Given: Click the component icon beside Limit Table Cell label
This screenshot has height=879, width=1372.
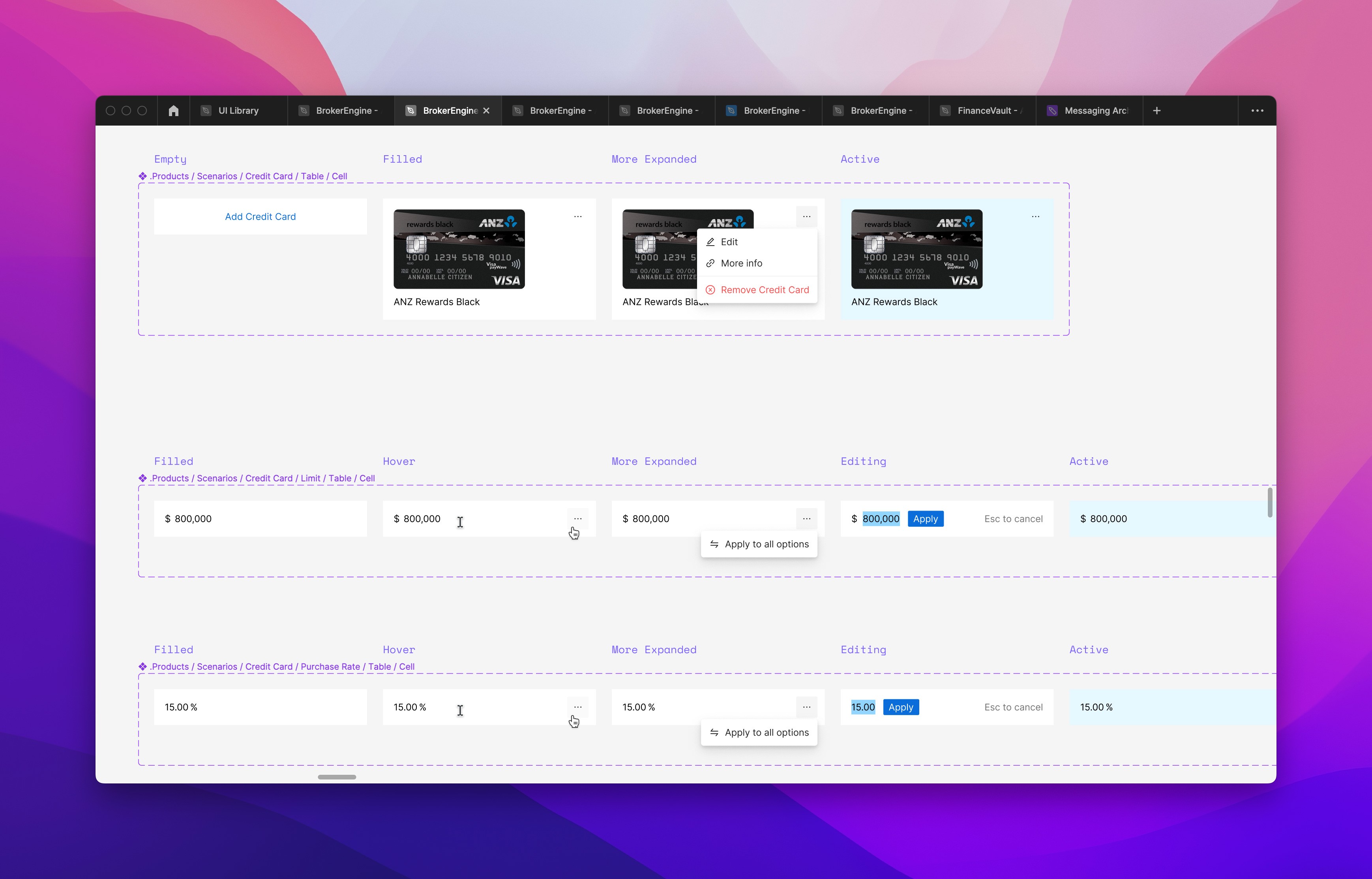Looking at the screenshot, I should [x=142, y=478].
